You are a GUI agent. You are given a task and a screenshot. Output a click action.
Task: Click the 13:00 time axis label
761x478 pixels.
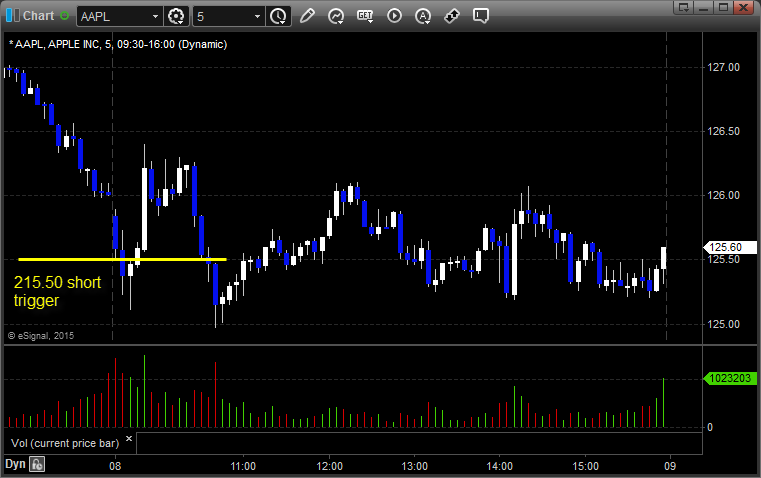point(415,466)
